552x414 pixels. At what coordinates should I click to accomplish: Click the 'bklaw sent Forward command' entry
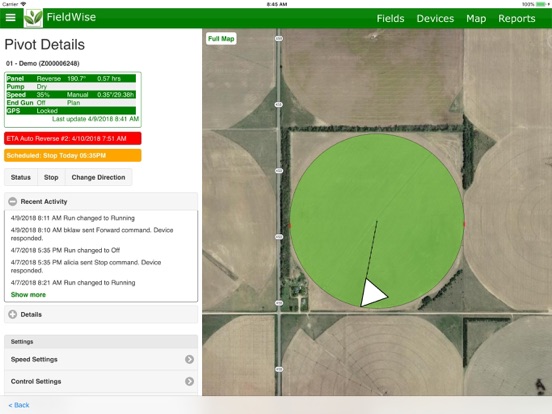coord(92,234)
